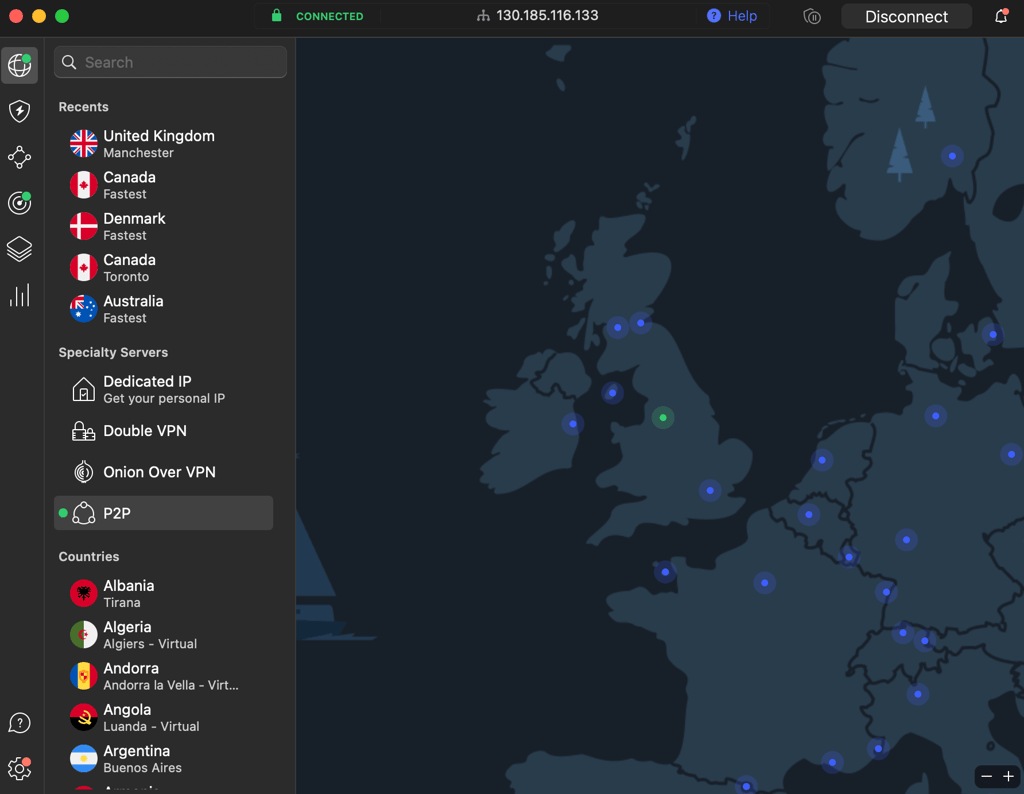
Task: Select Onion Over VPN server
Action: (x=163, y=472)
